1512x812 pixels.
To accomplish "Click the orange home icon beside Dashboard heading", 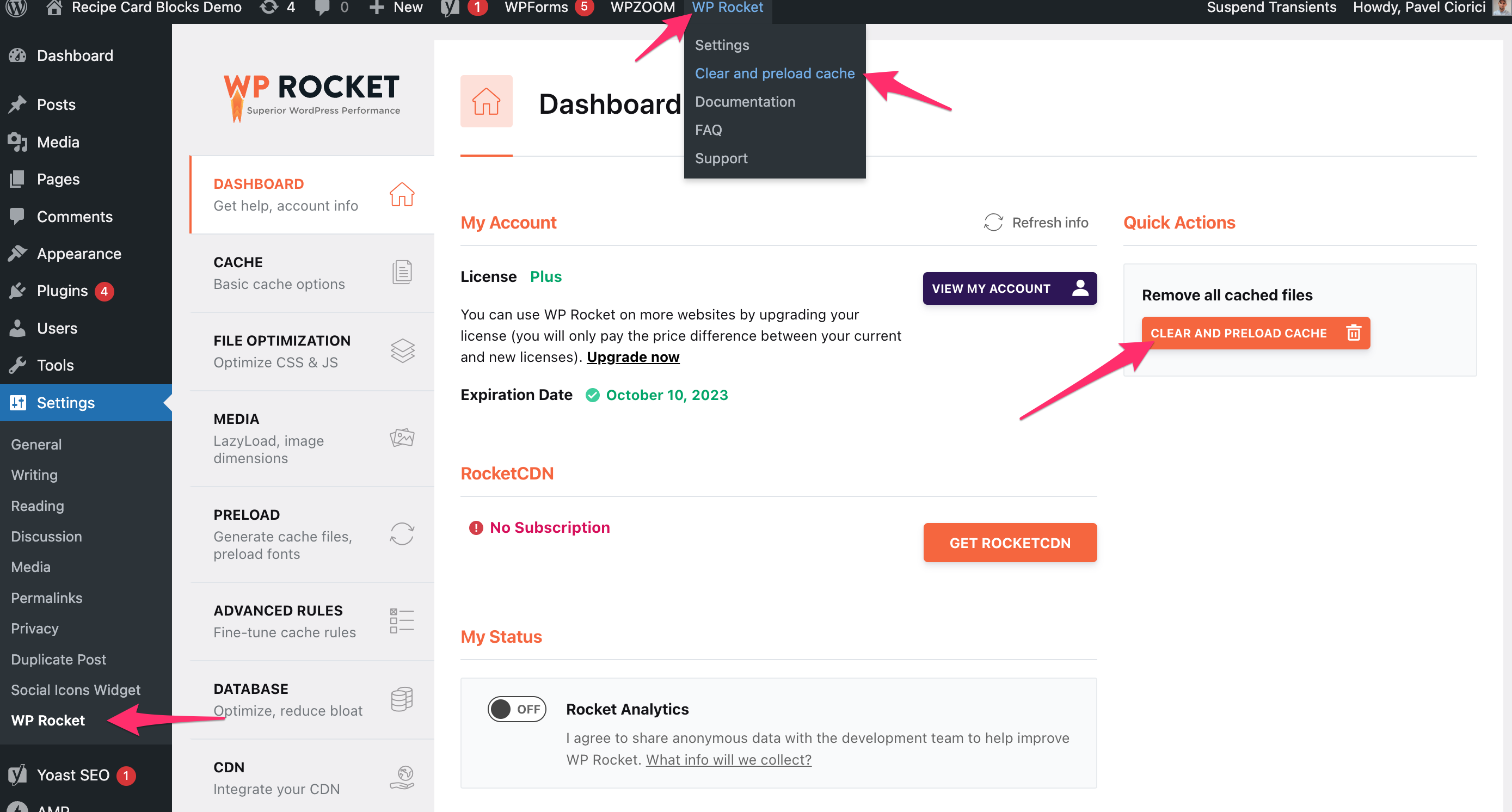I will click(486, 101).
